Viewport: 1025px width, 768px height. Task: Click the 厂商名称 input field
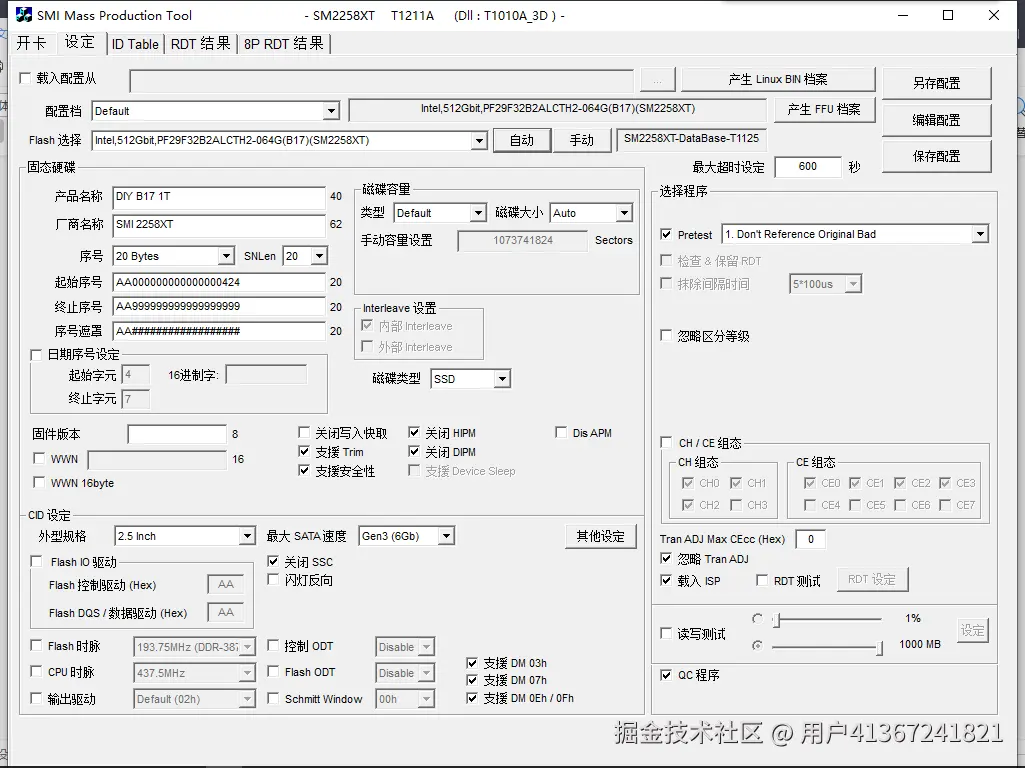pos(218,225)
